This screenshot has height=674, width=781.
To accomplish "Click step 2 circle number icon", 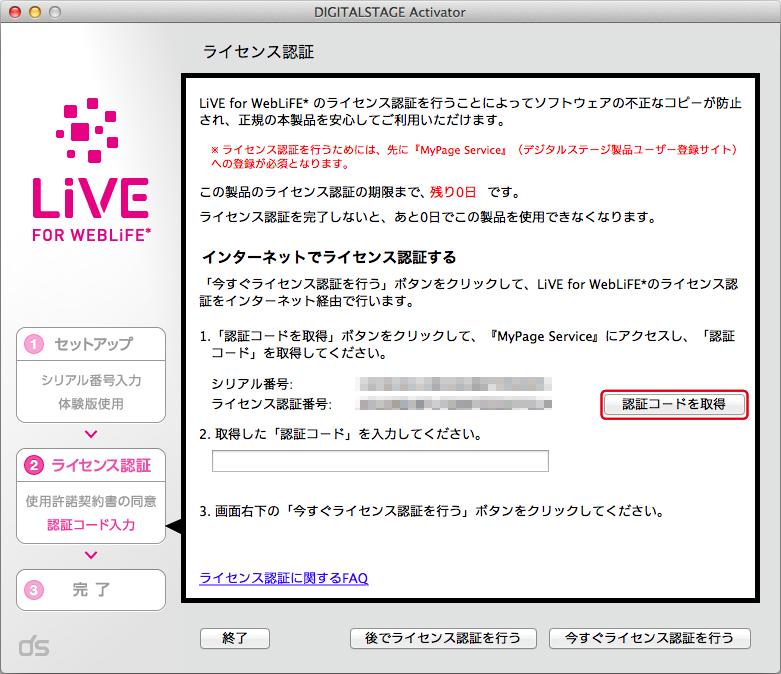I will point(34,465).
